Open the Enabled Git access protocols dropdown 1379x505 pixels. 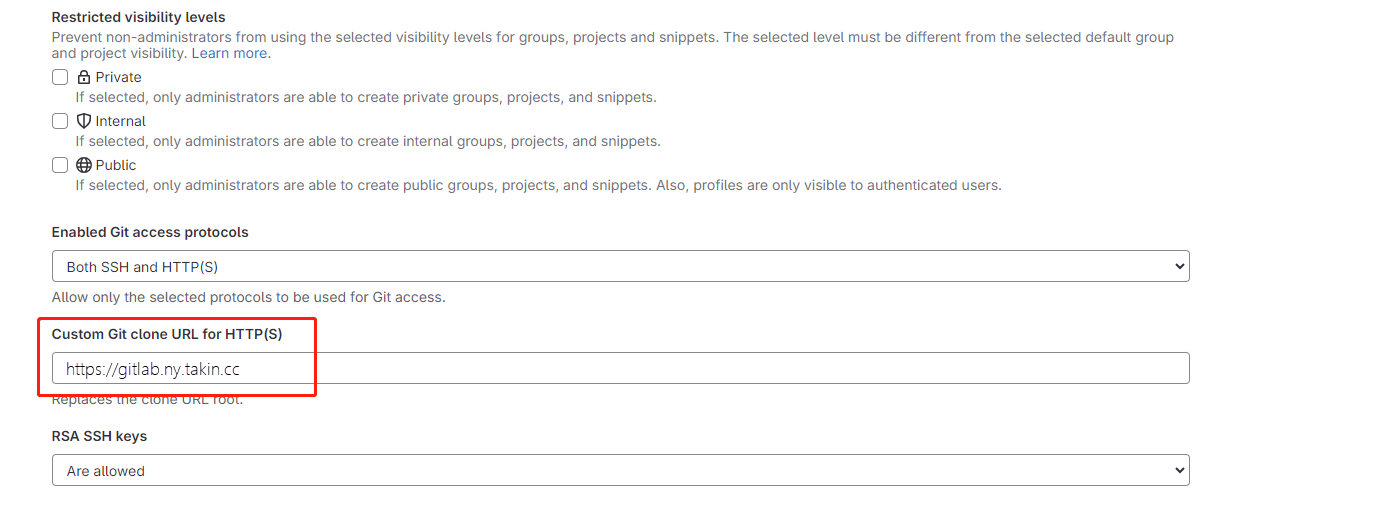click(620, 266)
